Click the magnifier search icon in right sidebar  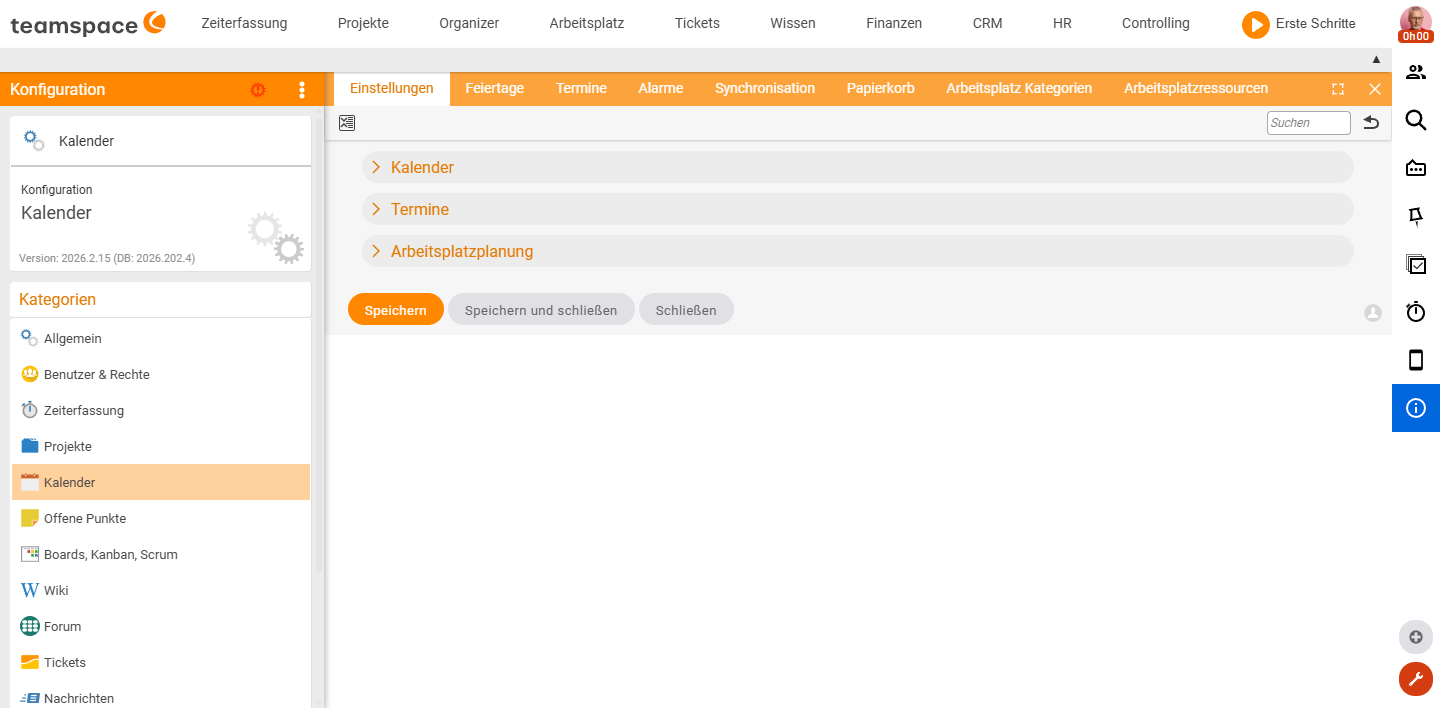coord(1416,120)
